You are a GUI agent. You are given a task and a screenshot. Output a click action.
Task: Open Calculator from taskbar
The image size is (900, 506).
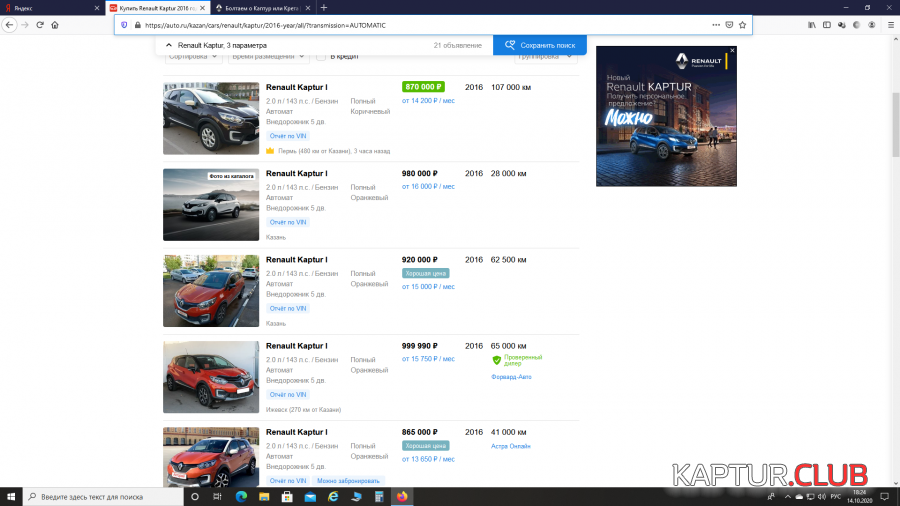(379, 497)
